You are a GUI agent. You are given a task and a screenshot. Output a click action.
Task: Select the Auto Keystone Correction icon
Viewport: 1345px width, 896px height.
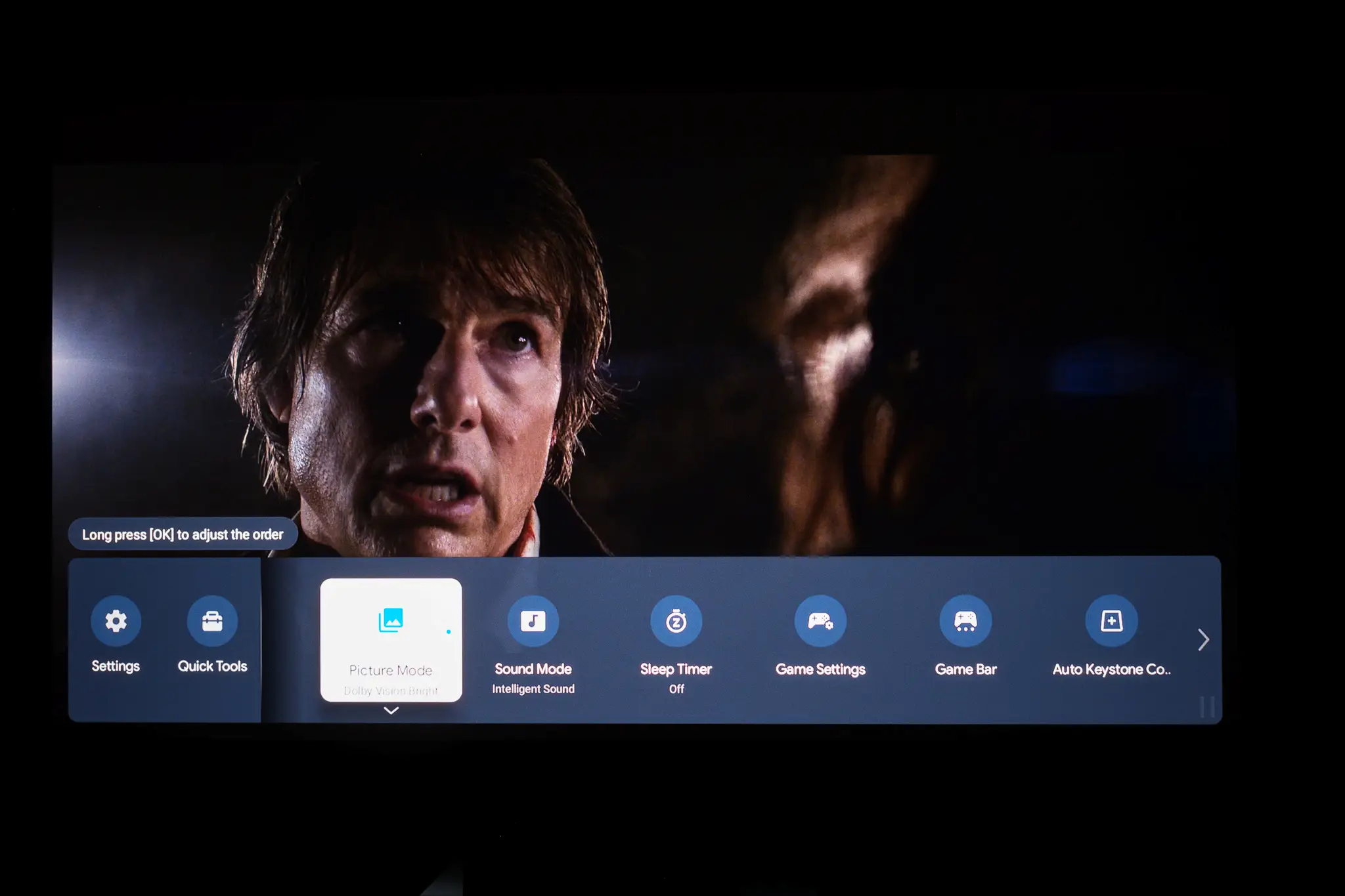click(x=1111, y=621)
